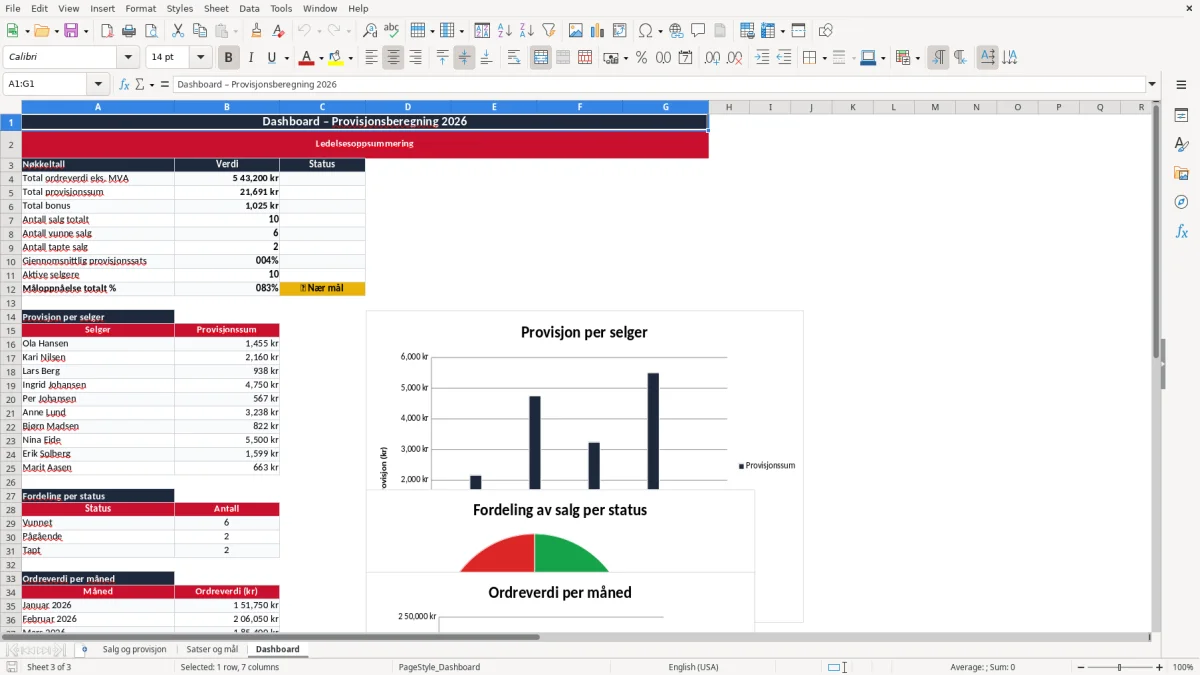Open the Borders dropdown arrow

point(823,58)
